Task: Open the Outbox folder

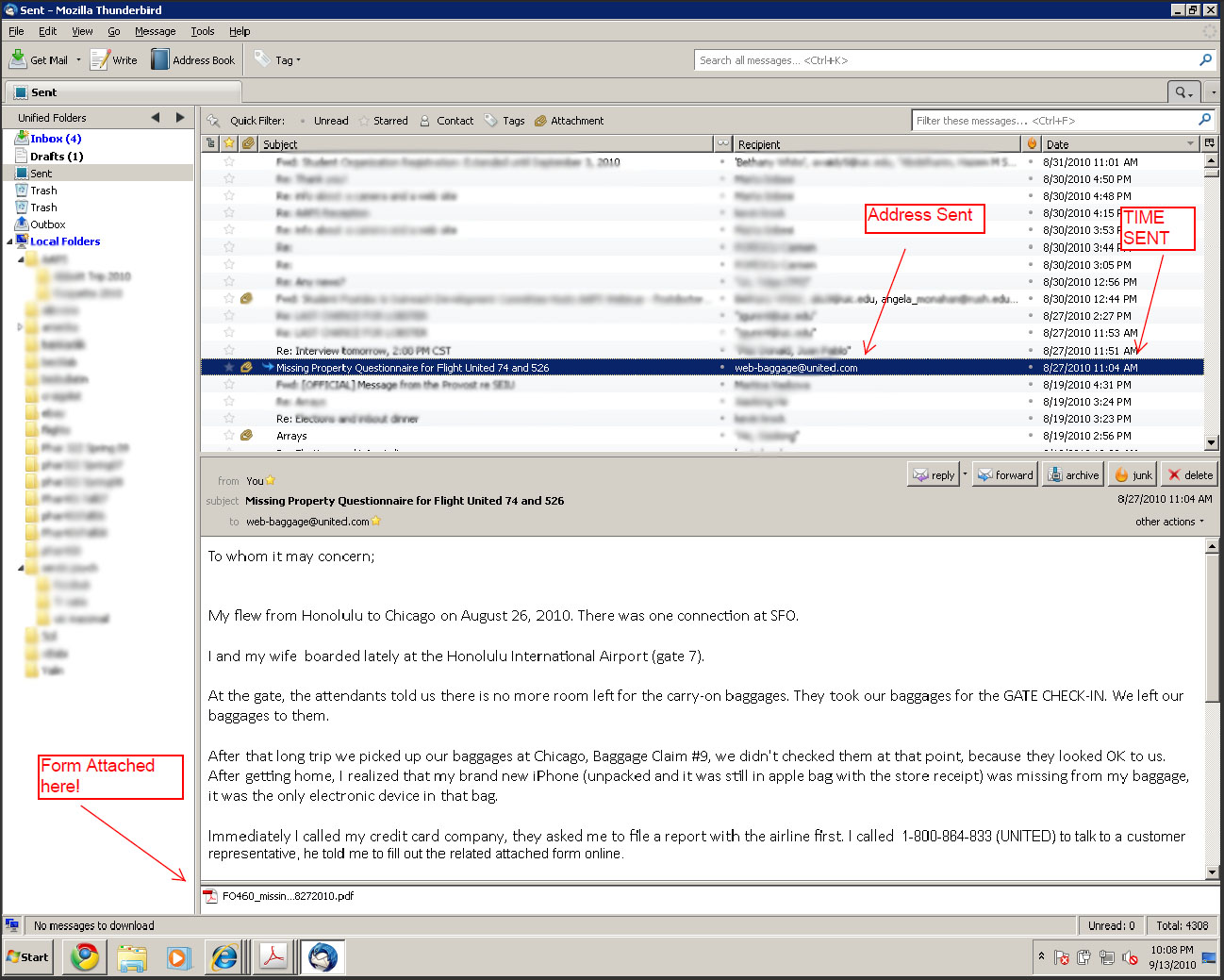Action: point(47,224)
